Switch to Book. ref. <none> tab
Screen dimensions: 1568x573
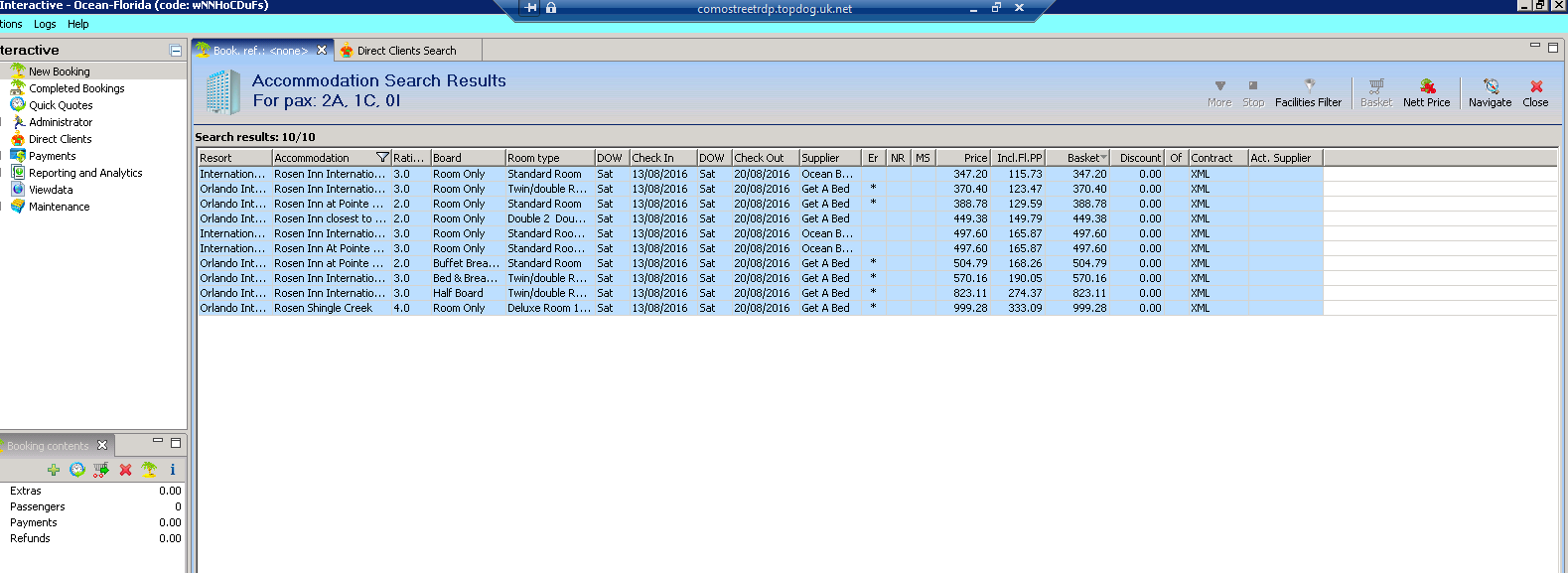(x=262, y=51)
